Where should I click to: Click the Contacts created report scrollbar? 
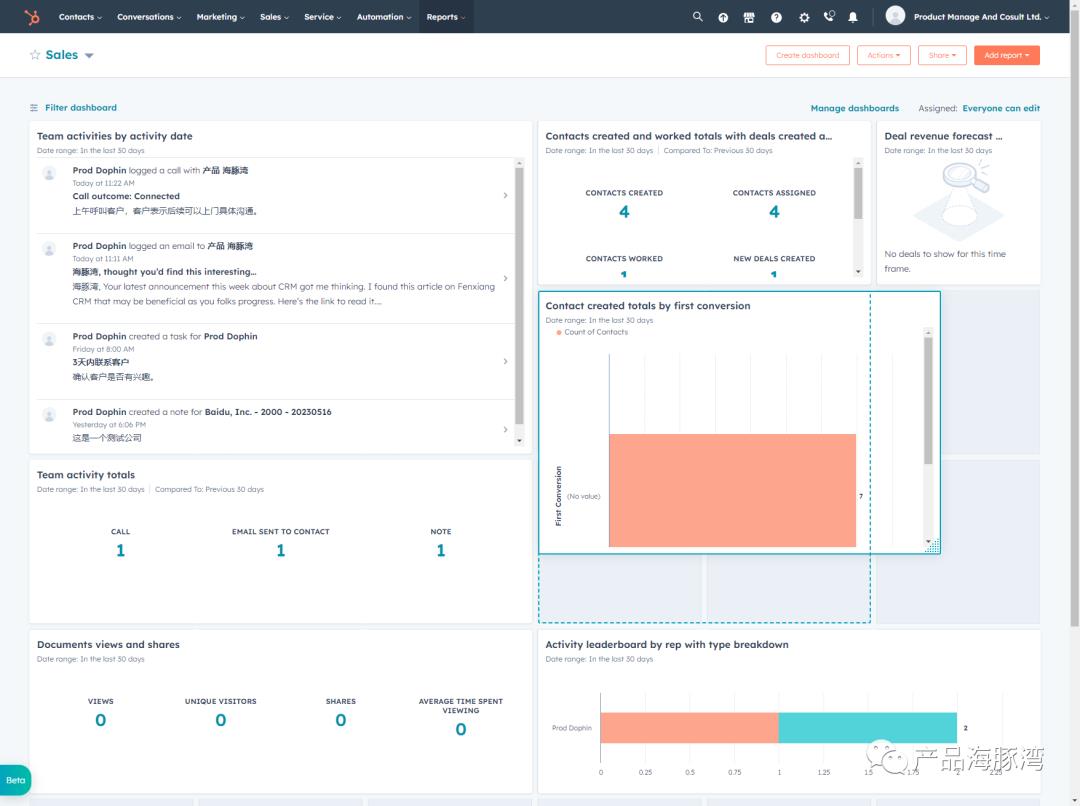point(858,193)
